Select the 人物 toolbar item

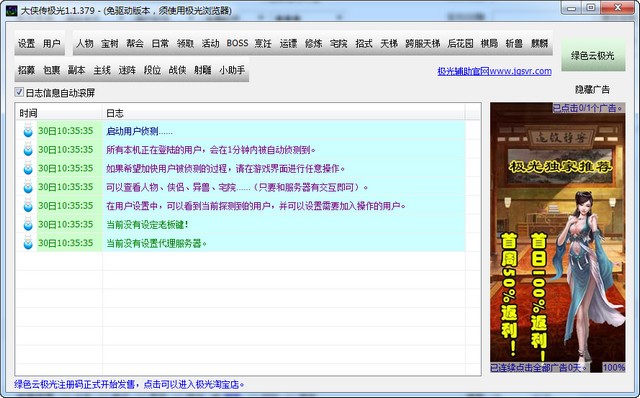coord(85,43)
